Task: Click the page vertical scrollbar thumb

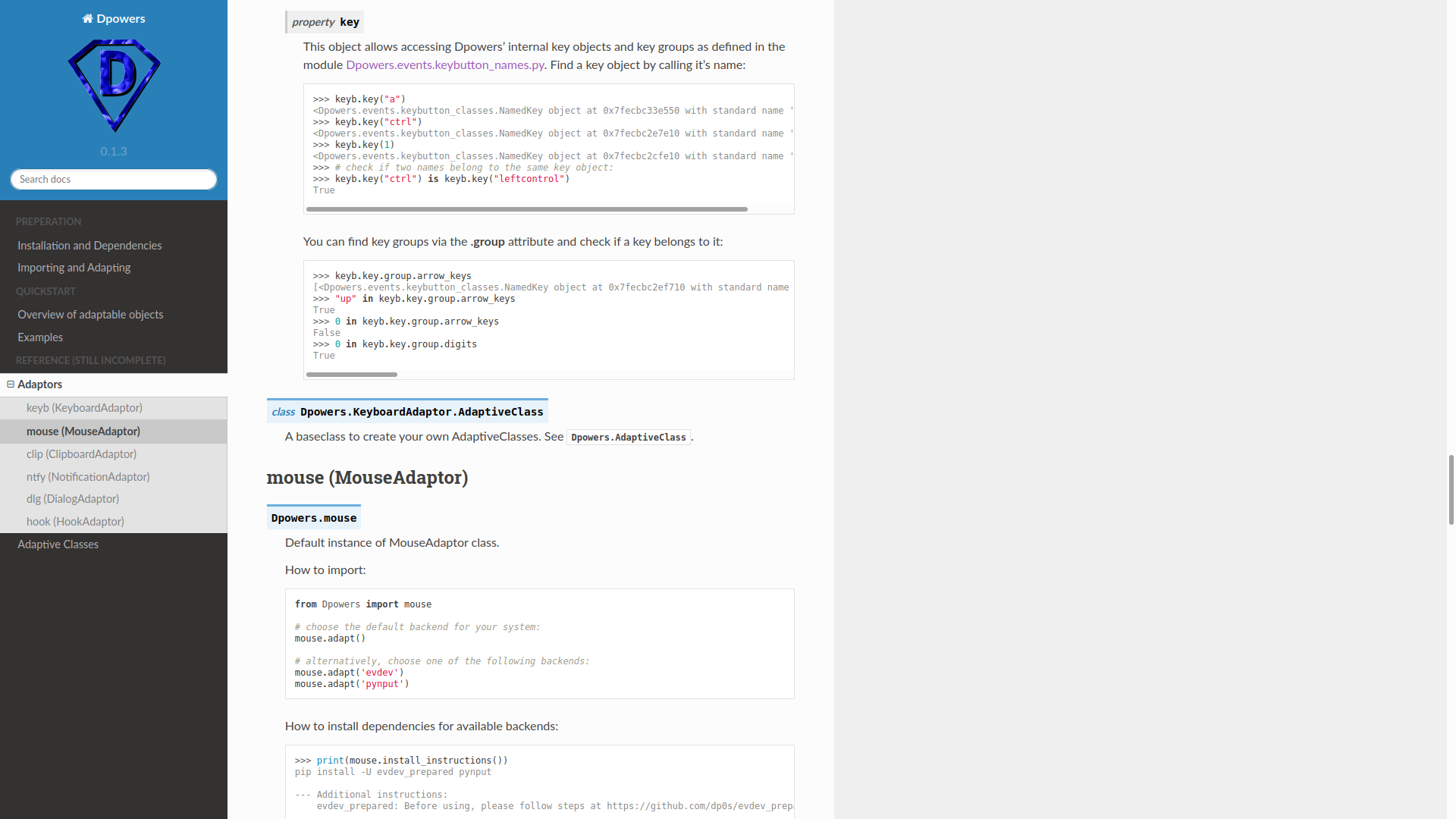Action: 1451,489
